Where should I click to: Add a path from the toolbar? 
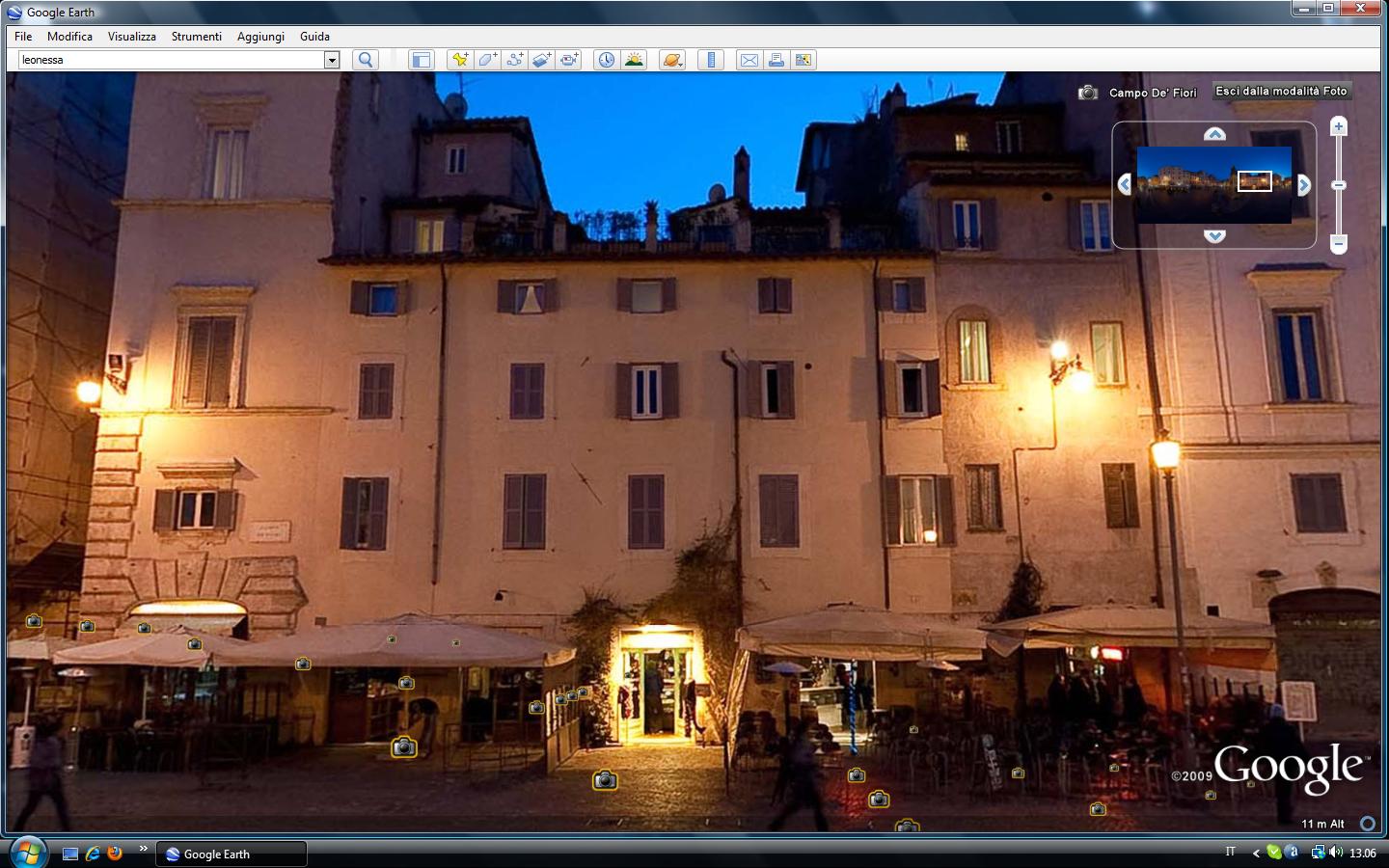(514, 60)
